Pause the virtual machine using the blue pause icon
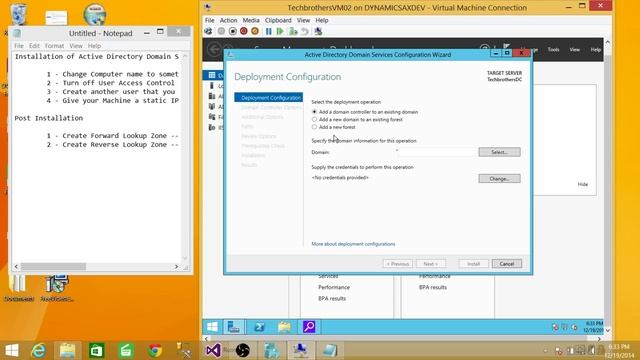The image size is (640, 360). [x=269, y=31]
